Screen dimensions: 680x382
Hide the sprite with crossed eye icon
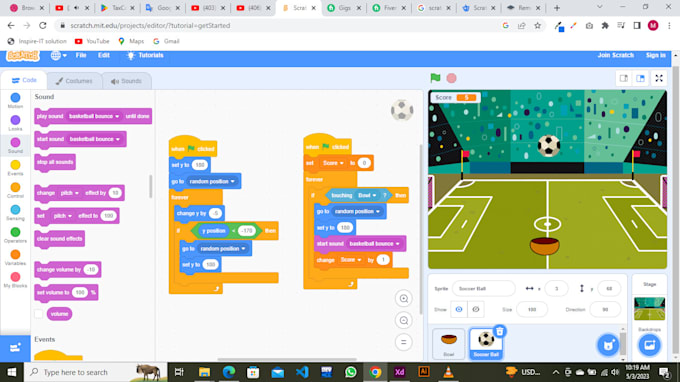[x=476, y=309]
